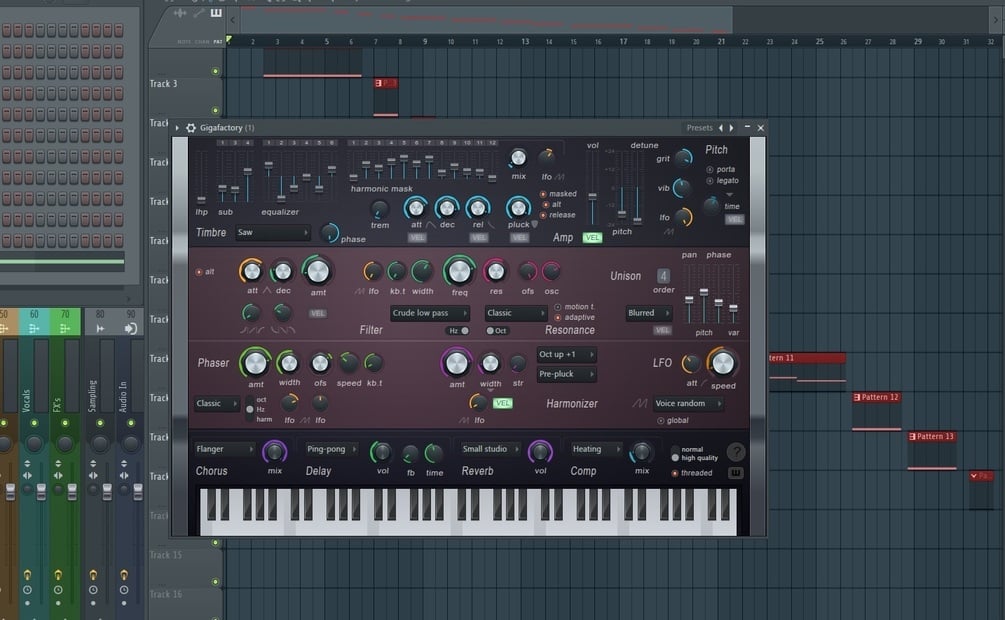Open the Unison Blurred dropdown

click(x=649, y=313)
